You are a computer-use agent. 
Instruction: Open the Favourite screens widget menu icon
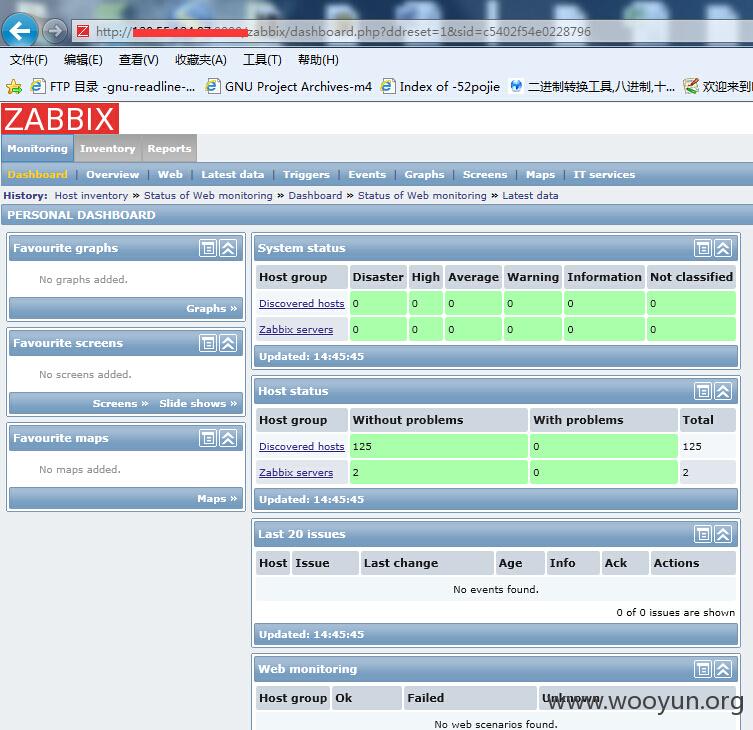point(208,343)
